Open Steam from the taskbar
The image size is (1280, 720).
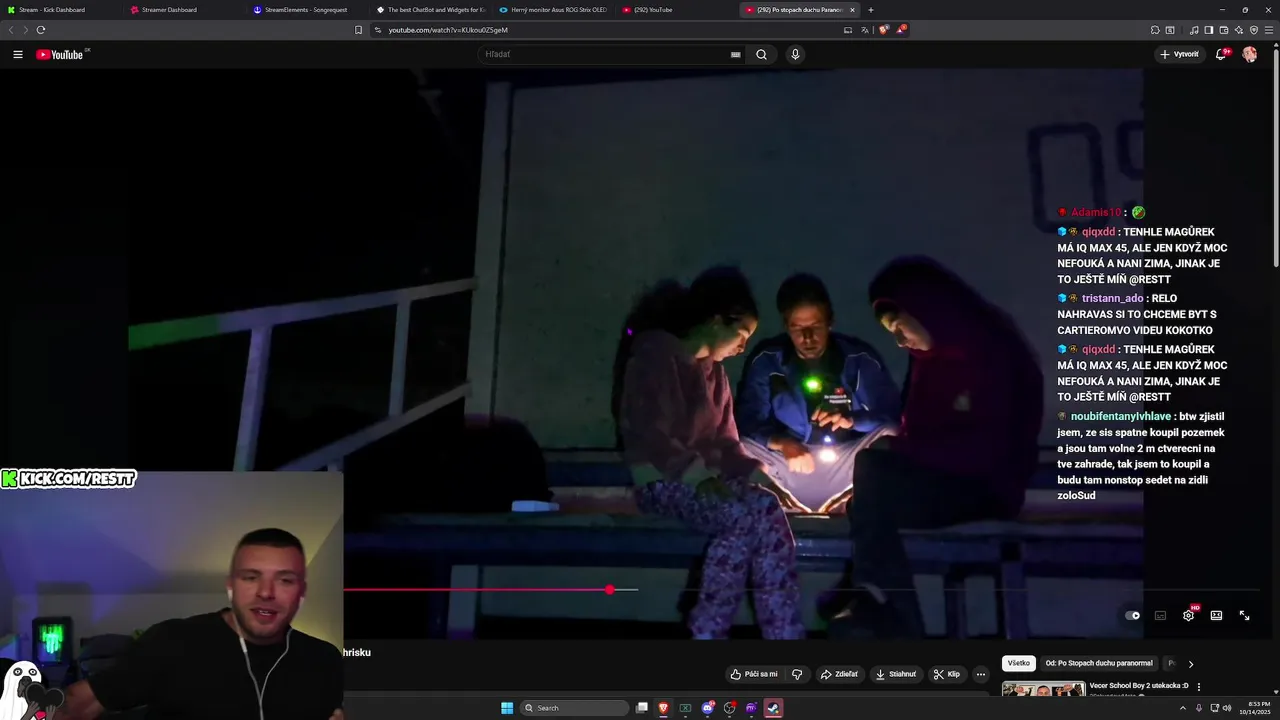tap(773, 708)
